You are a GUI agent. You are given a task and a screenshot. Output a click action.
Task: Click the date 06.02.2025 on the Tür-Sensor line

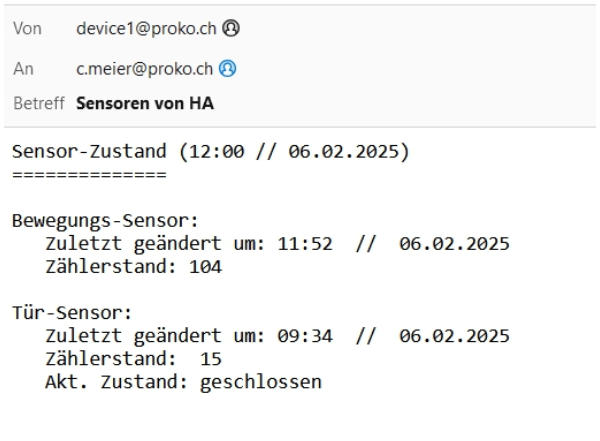pos(454,335)
